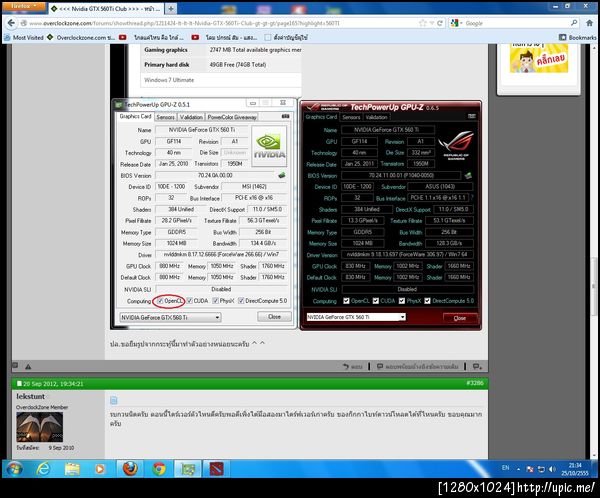Toggle DirectCompute 5.0 checkbox in GPU-Z 0.5.1

pos(241,301)
